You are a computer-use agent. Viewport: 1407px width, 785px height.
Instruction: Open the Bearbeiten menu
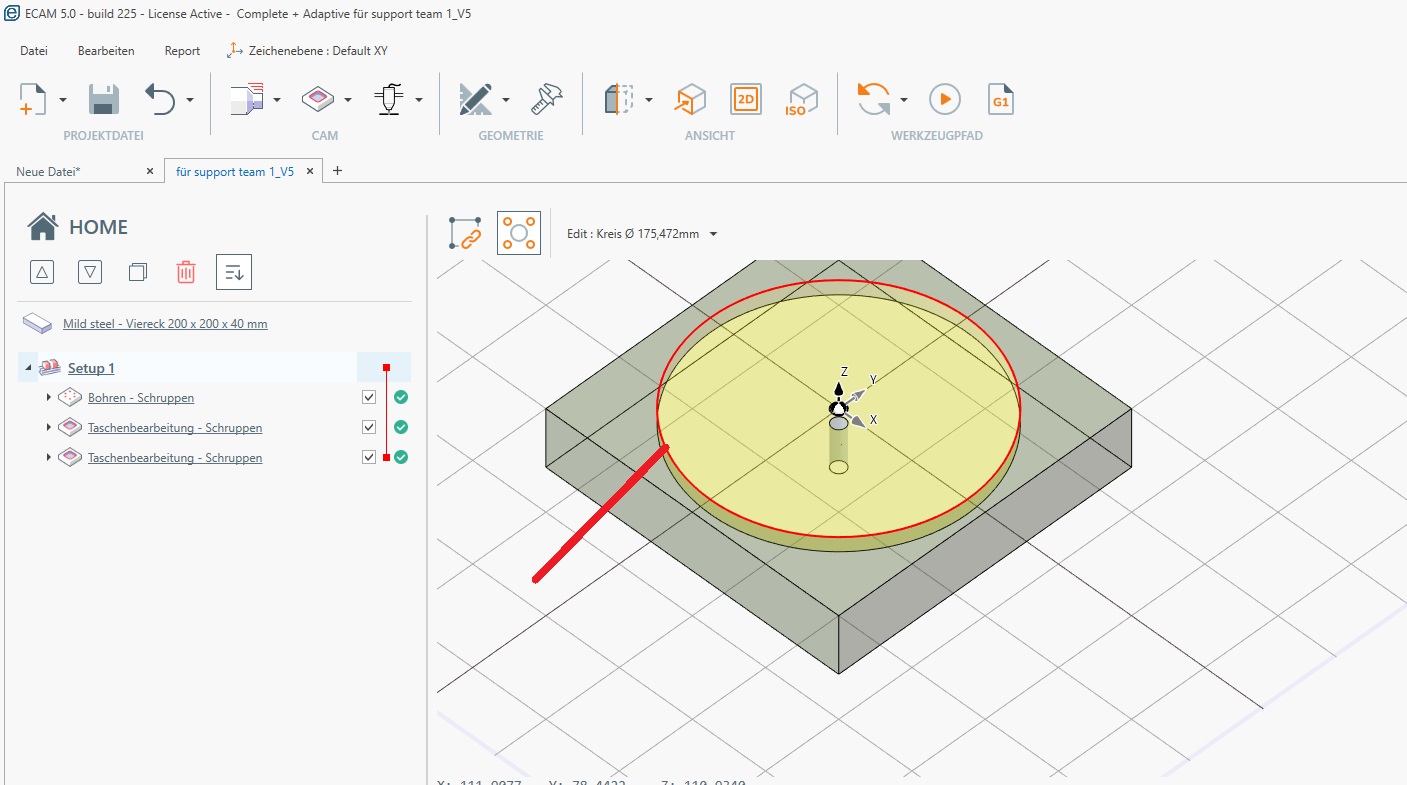pyautogui.click(x=106, y=51)
